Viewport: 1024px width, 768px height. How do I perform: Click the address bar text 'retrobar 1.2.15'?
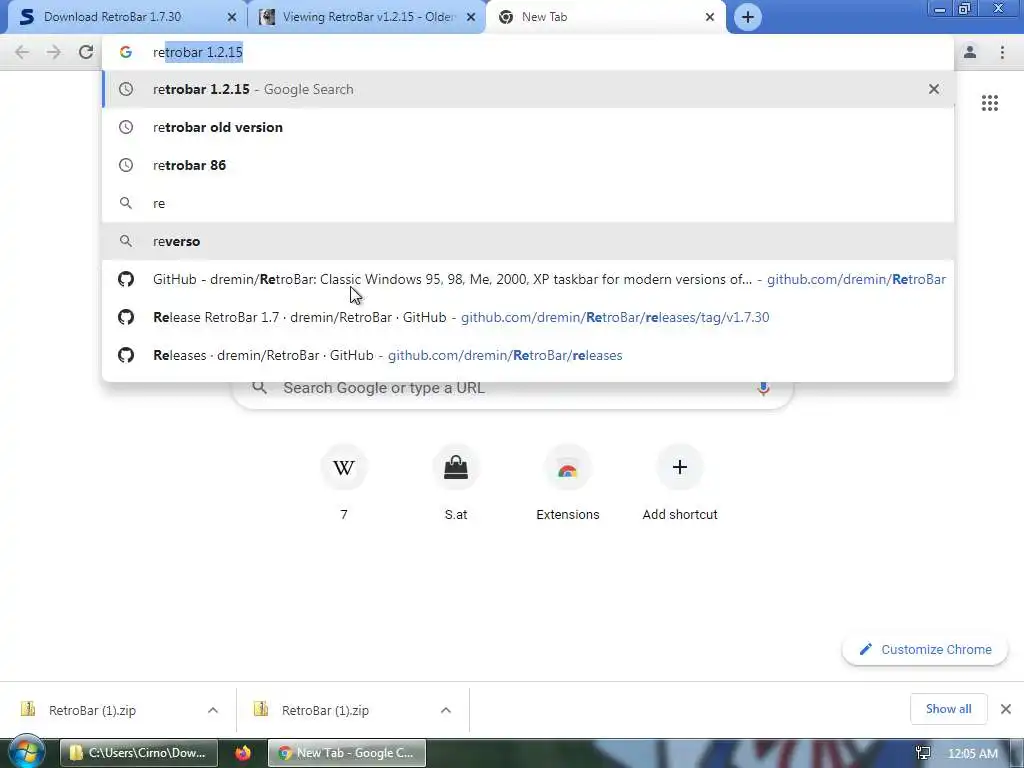click(x=198, y=52)
